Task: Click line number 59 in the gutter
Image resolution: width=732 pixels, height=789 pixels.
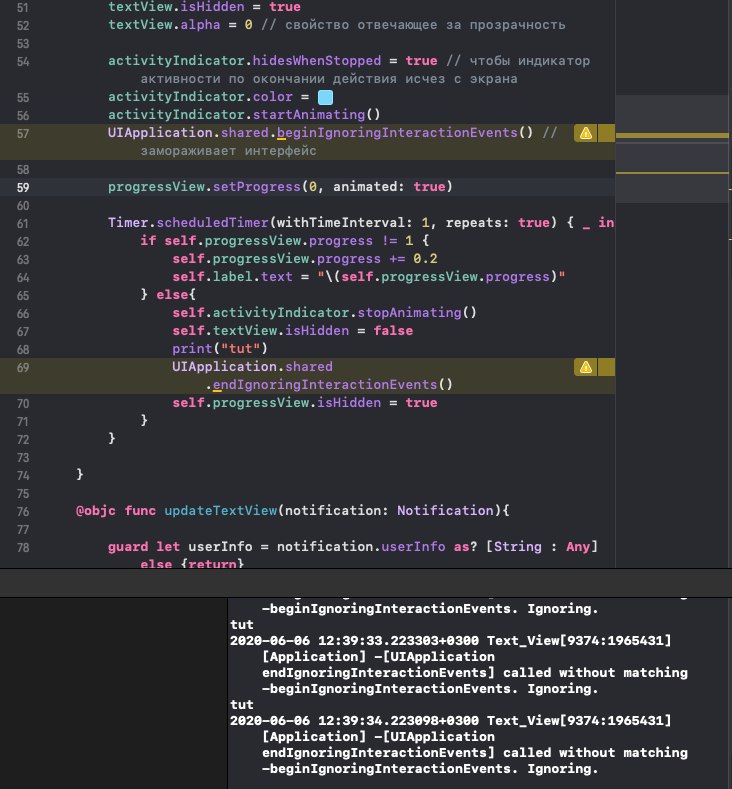Action: click(x=23, y=188)
